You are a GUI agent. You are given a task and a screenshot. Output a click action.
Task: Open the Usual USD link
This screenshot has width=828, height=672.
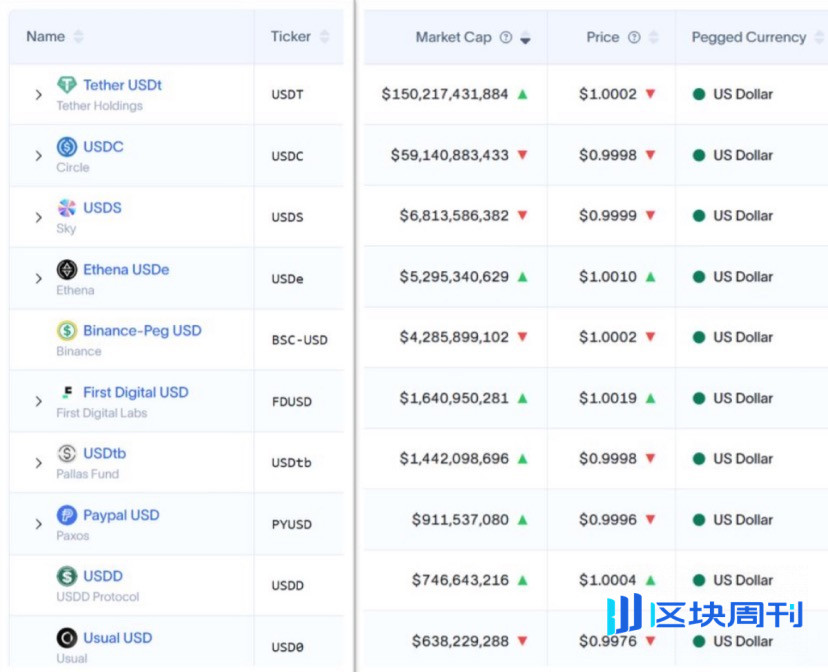118,638
